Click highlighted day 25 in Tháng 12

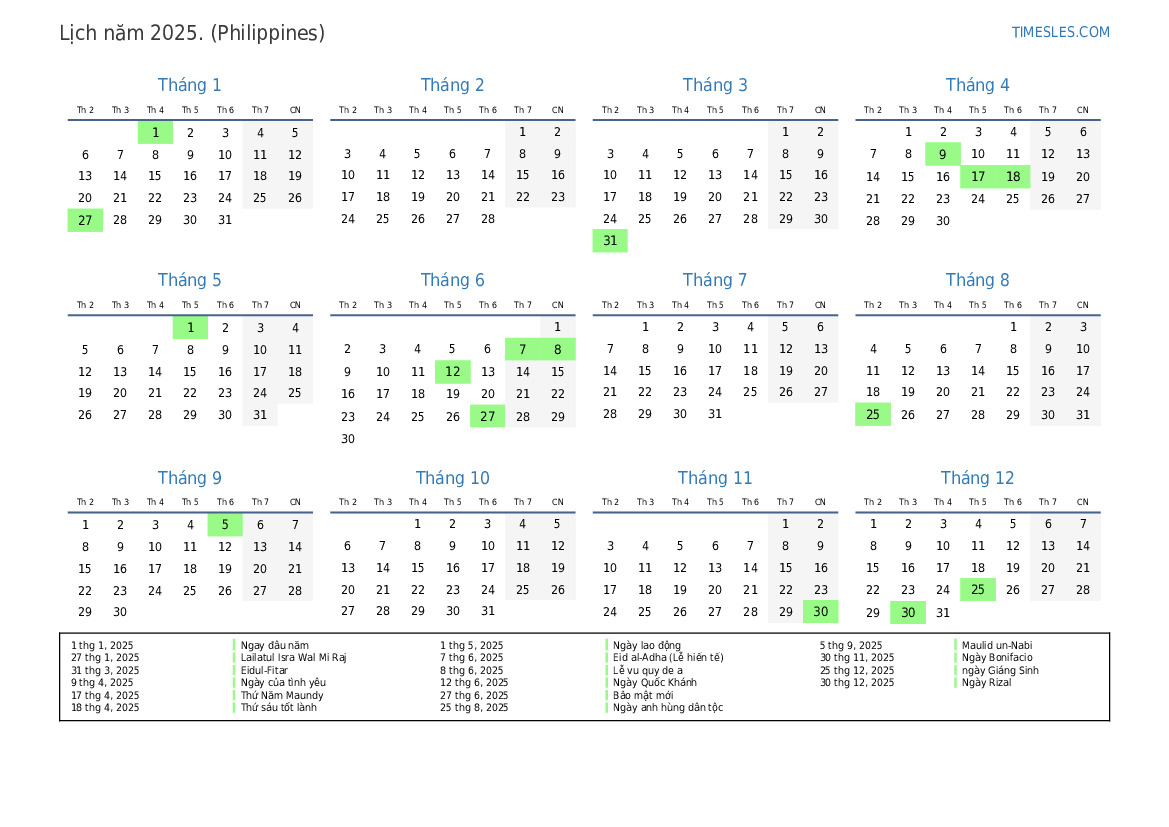pos(977,590)
